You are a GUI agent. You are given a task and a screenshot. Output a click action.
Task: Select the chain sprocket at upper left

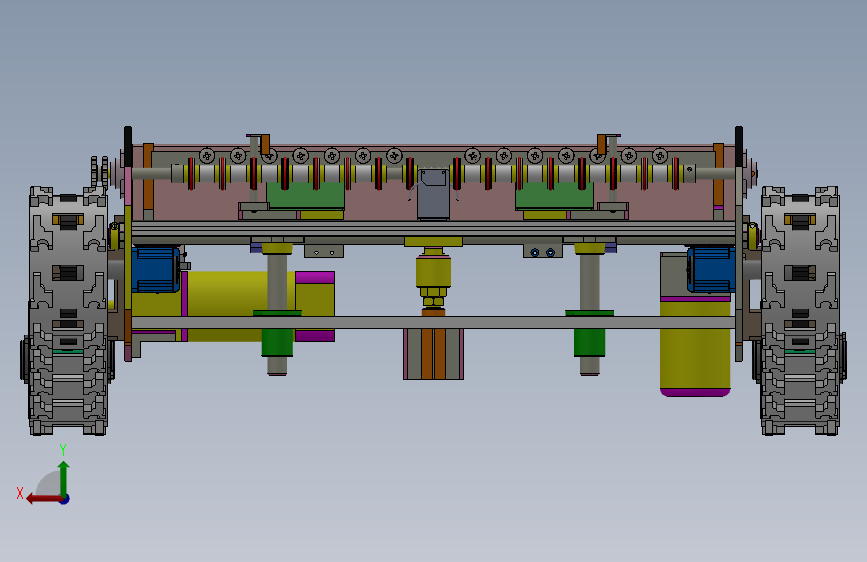100,173
